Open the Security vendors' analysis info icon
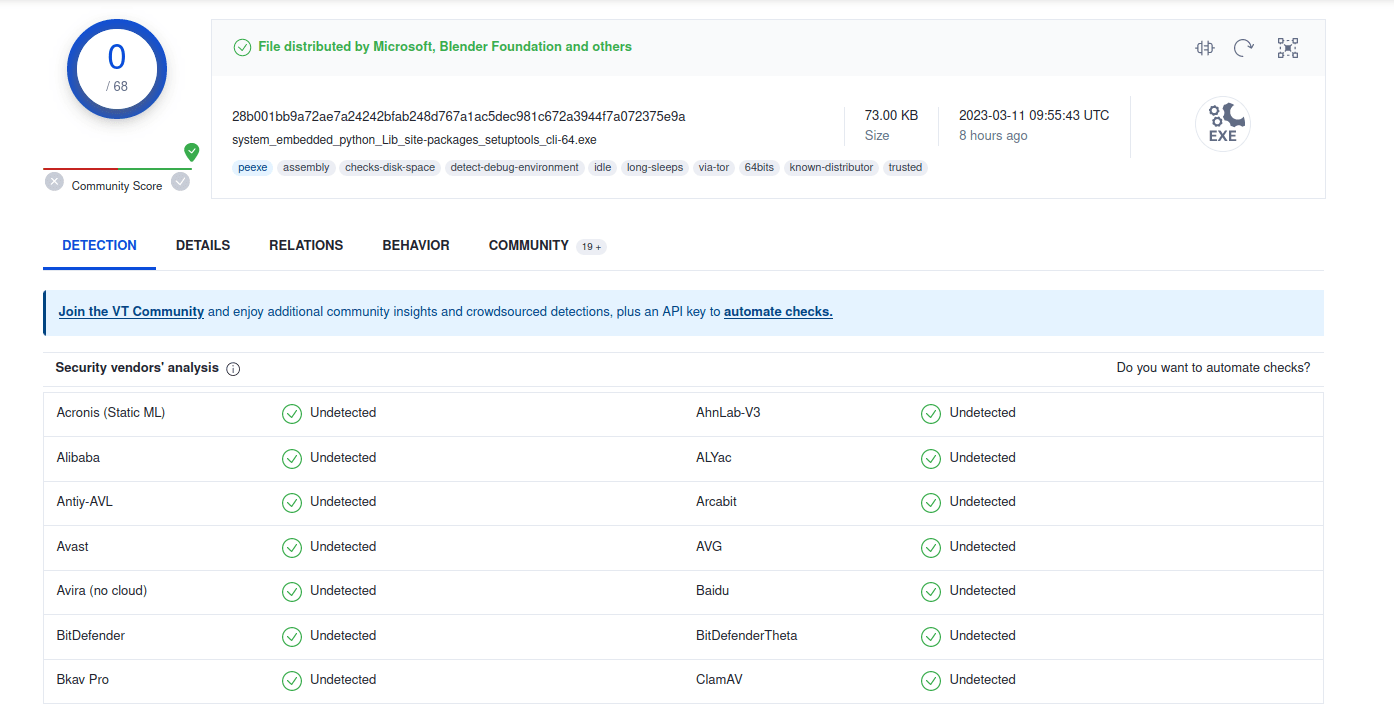 232,368
